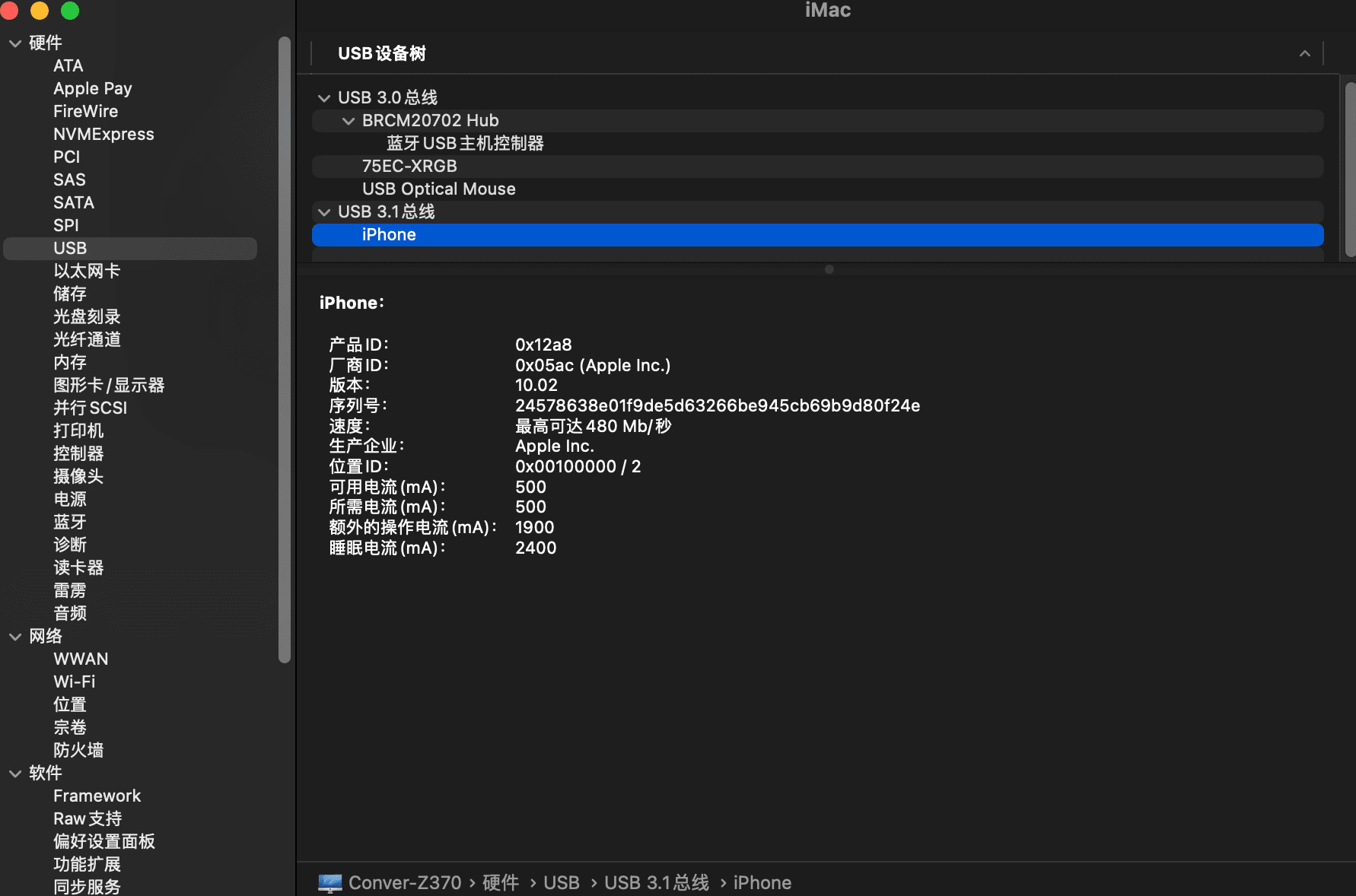Select SAS in the sidebar
Screen dimensions: 1356x896
coord(69,180)
